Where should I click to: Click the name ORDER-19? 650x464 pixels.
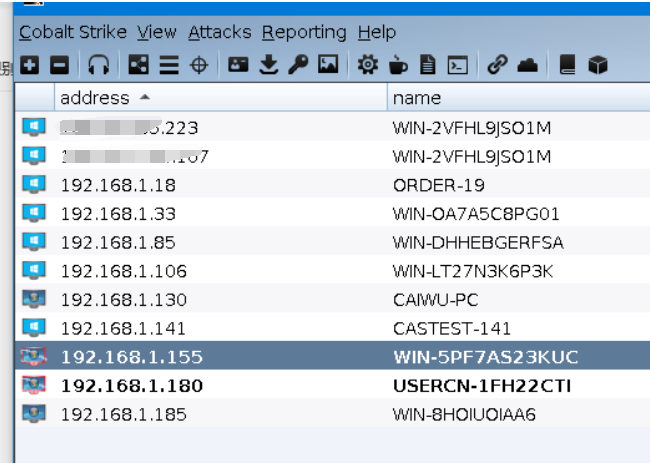pyautogui.click(x=439, y=185)
